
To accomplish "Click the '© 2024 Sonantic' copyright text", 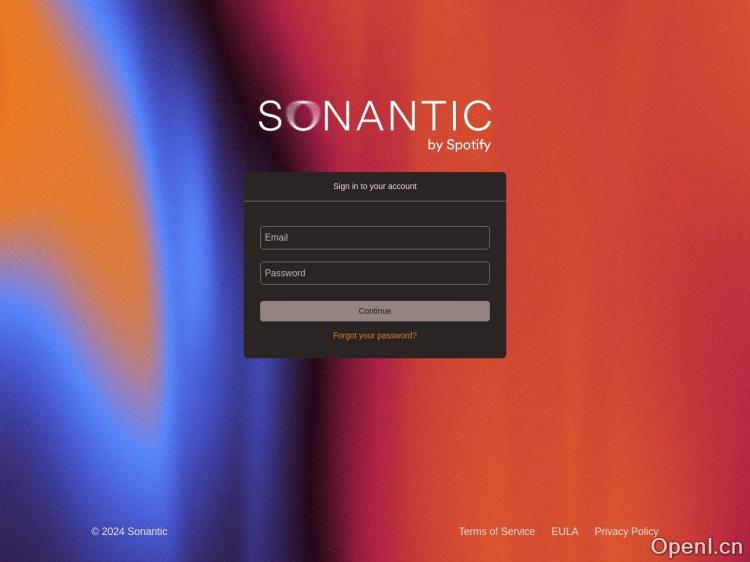I will tap(129, 531).
